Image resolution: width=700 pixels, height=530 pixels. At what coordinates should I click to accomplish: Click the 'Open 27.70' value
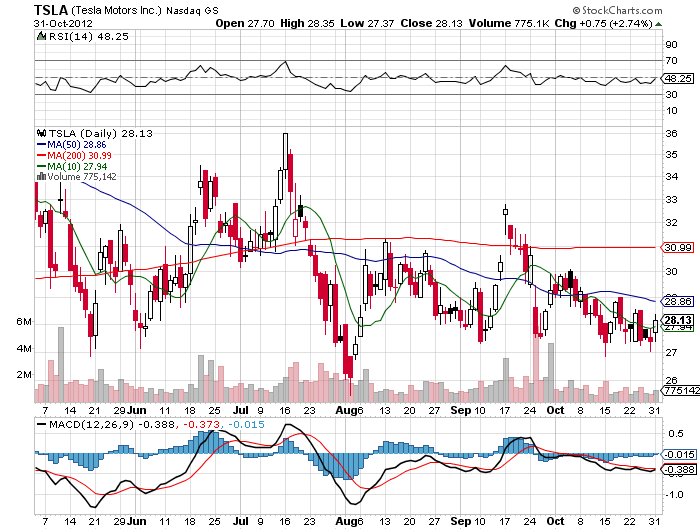tap(245, 24)
